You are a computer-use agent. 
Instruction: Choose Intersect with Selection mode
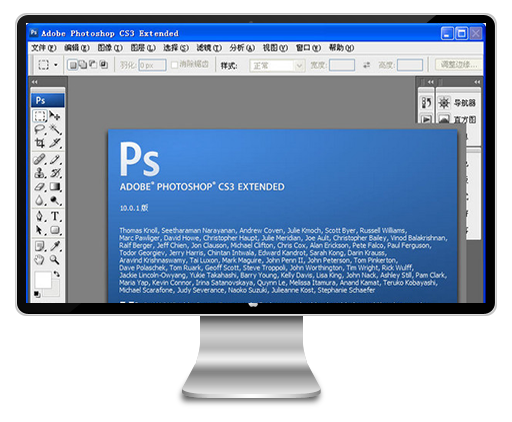[x=104, y=65]
